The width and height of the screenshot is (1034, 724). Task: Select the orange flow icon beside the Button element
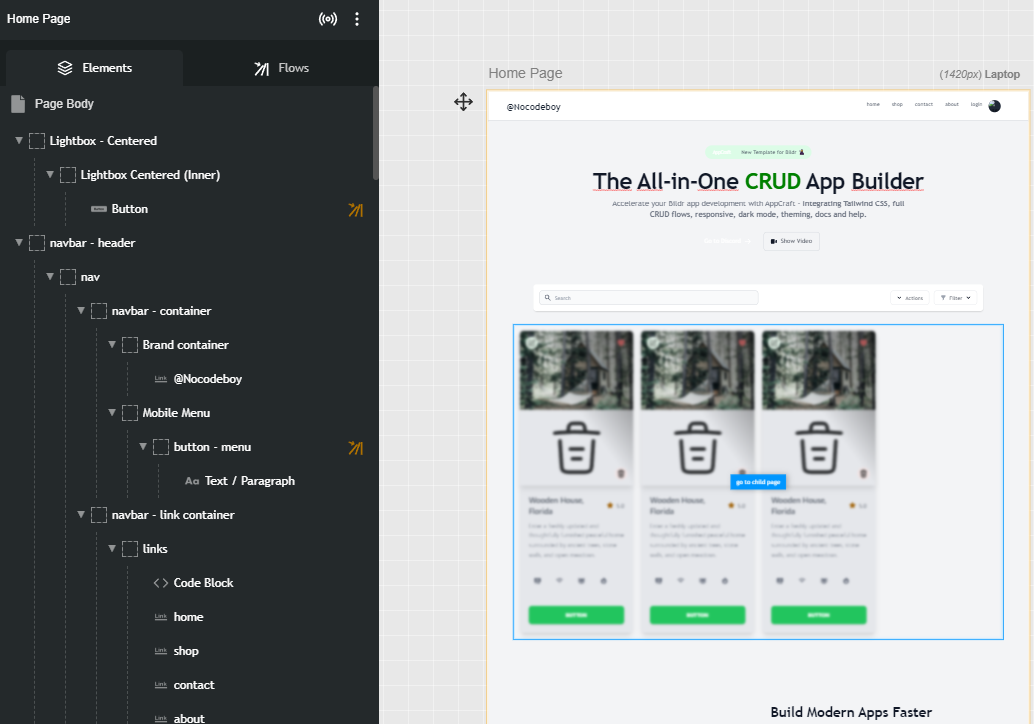coord(355,209)
